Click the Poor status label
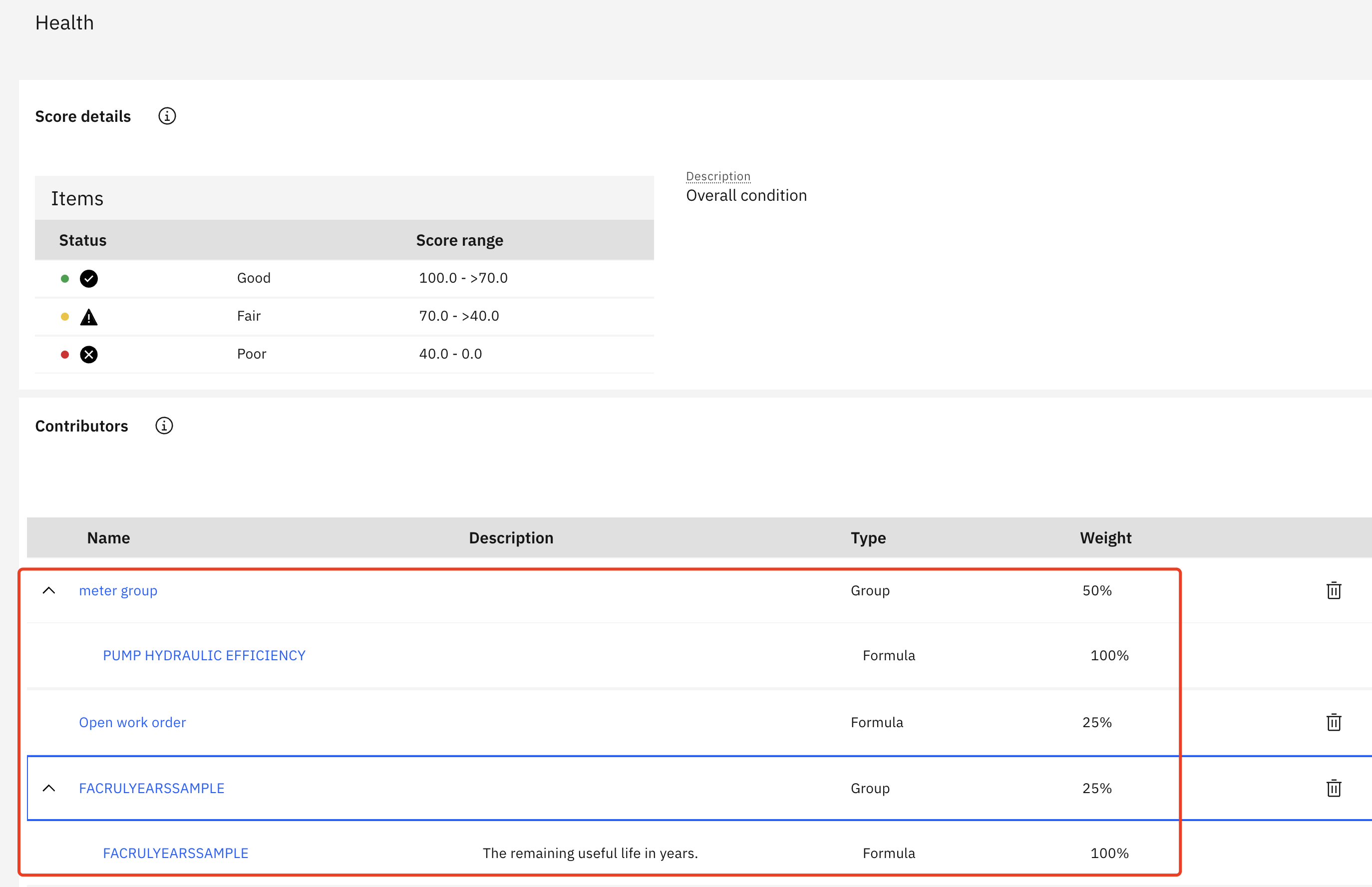 (252, 354)
